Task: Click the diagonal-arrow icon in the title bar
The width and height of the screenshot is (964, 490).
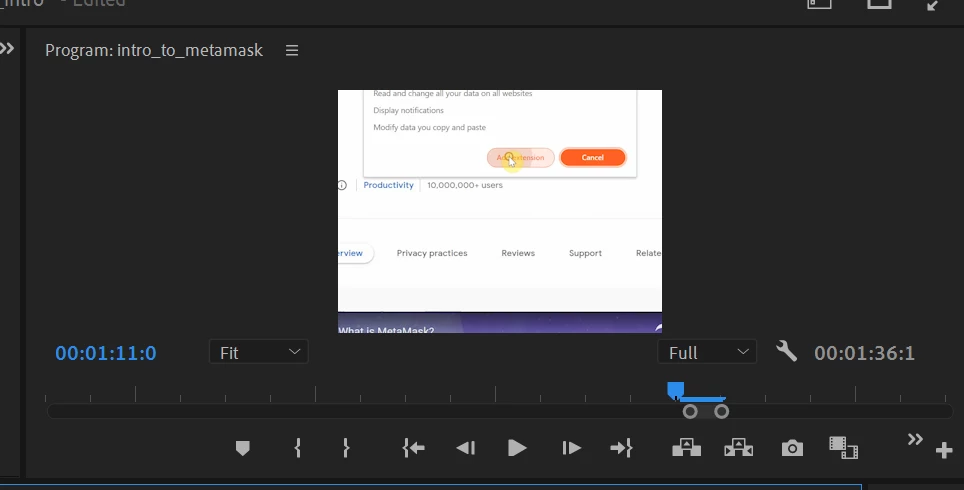Action: pyautogui.click(x=933, y=5)
